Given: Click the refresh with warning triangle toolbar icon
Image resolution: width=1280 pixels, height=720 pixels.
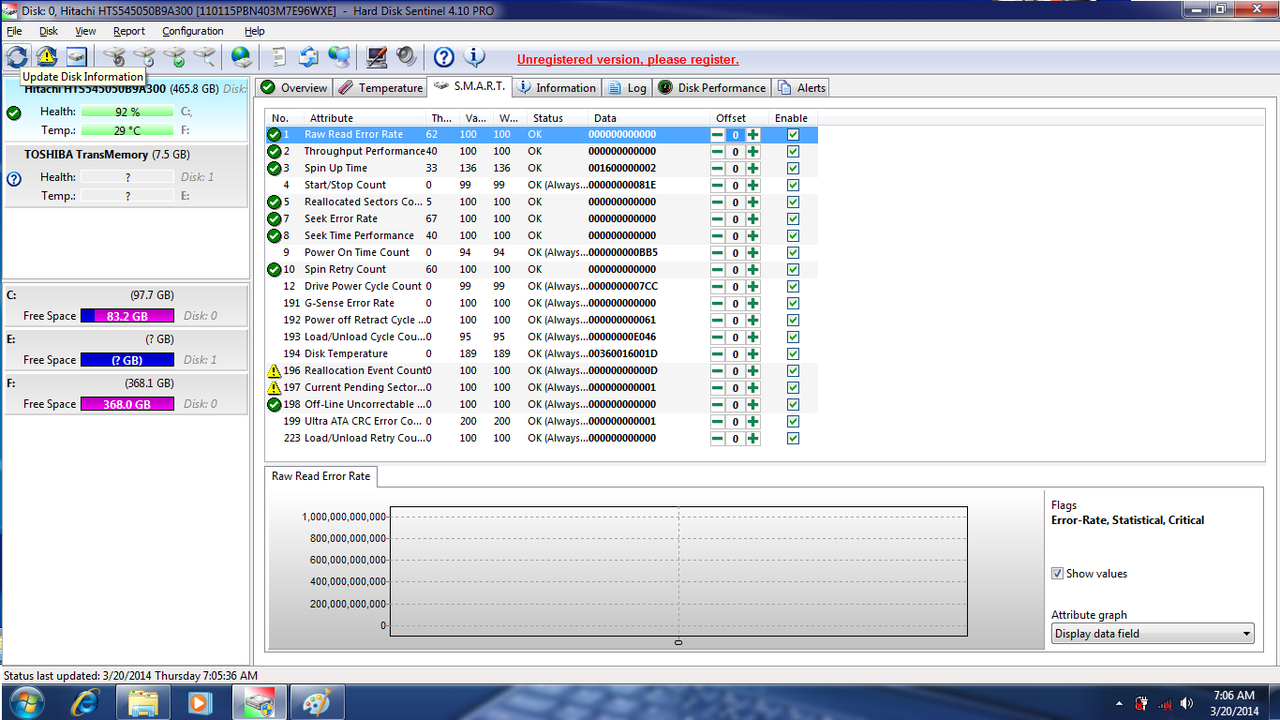Looking at the screenshot, I should 47,57.
